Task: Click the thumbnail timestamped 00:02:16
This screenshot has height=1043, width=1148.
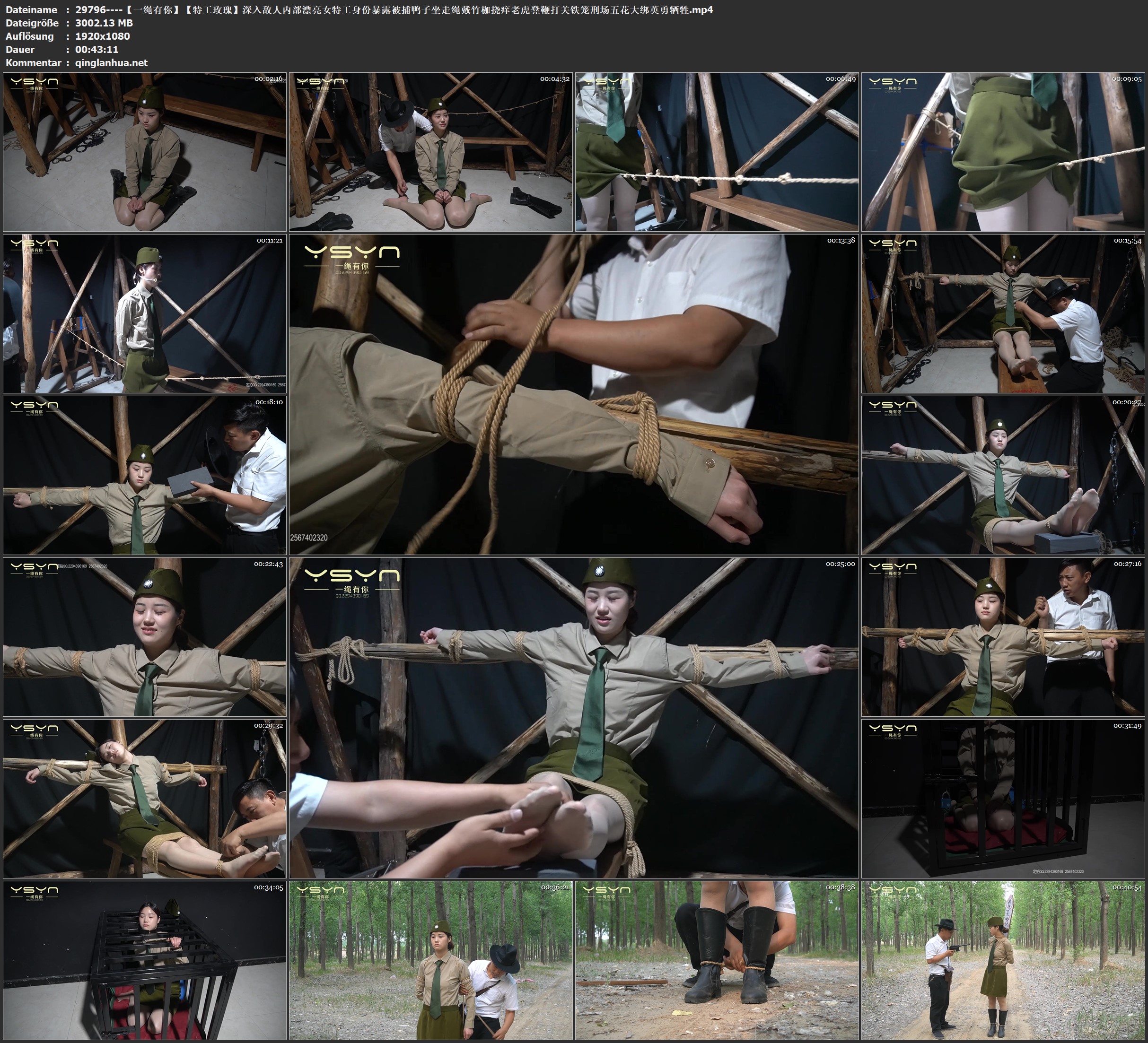Action: (145, 151)
